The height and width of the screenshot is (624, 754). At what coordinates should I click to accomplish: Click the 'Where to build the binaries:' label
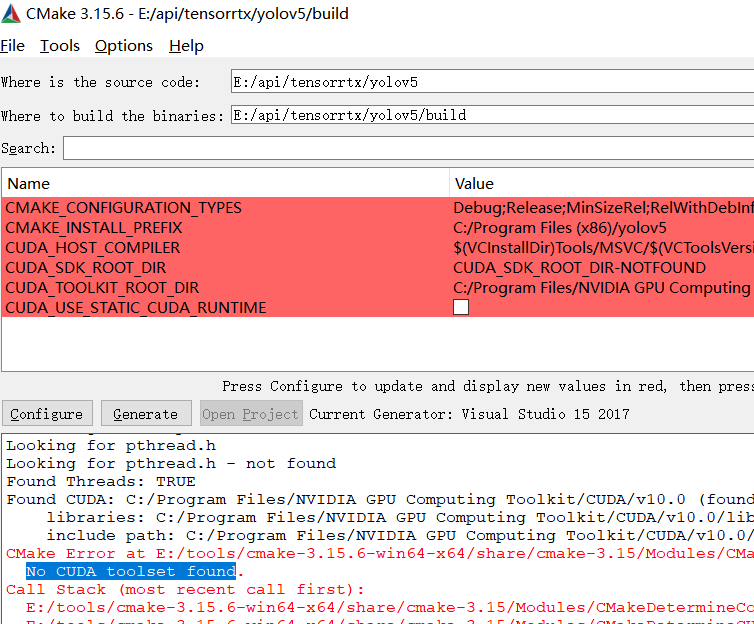coord(113,116)
